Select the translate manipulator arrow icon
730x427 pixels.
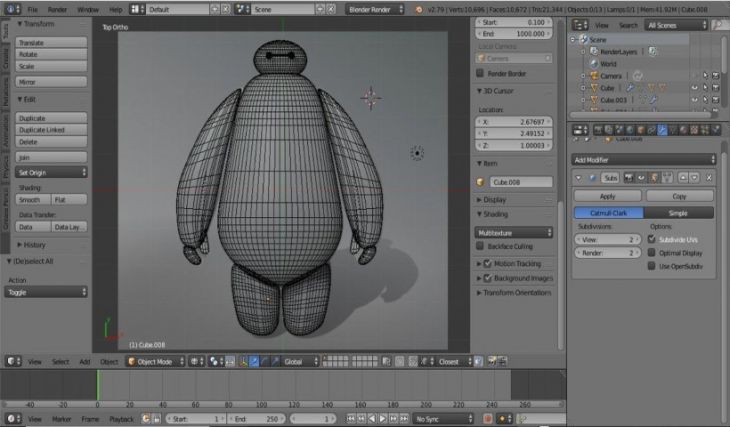pos(254,361)
